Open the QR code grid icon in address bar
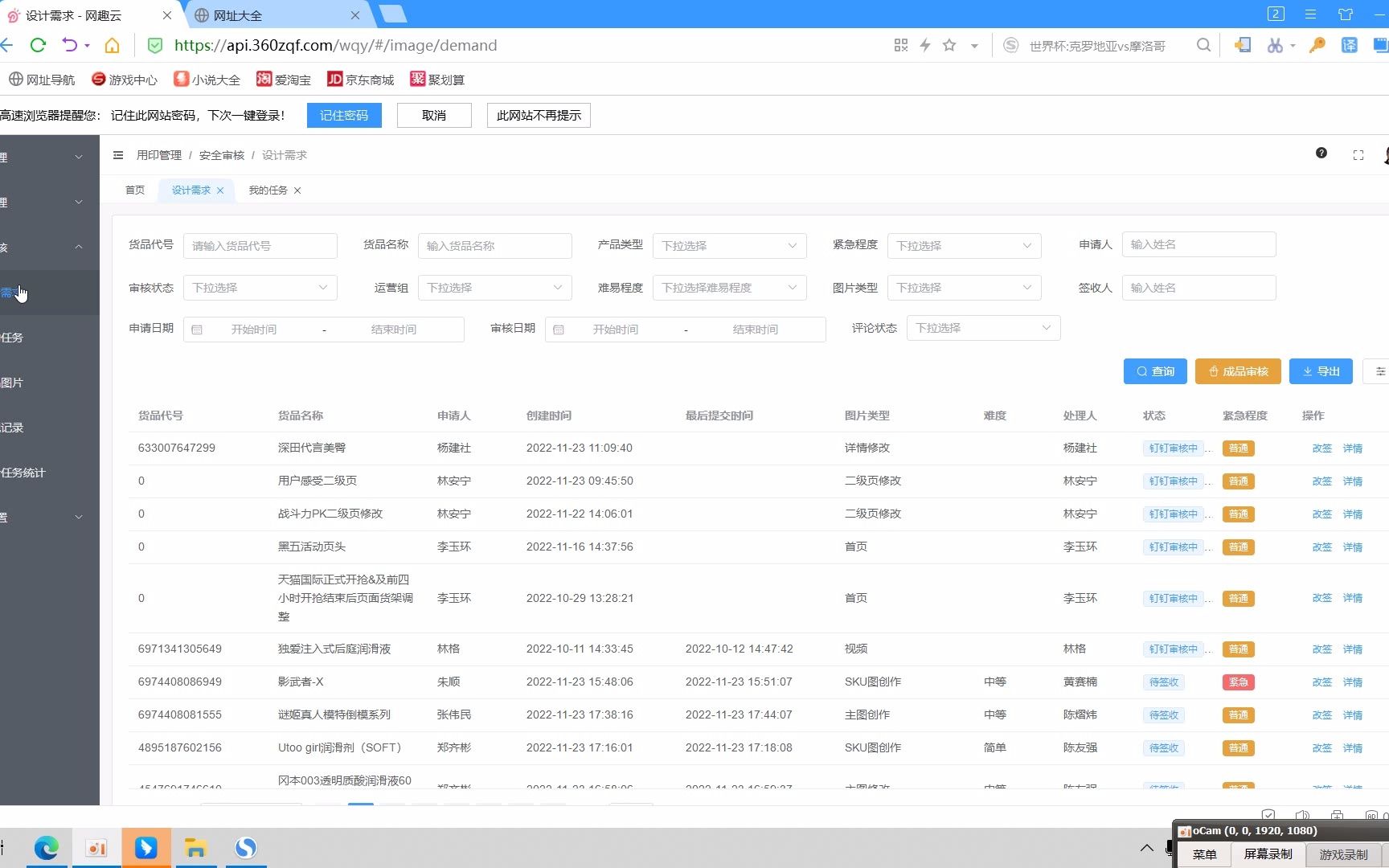Screen dimensions: 1389x868 point(901,45)
